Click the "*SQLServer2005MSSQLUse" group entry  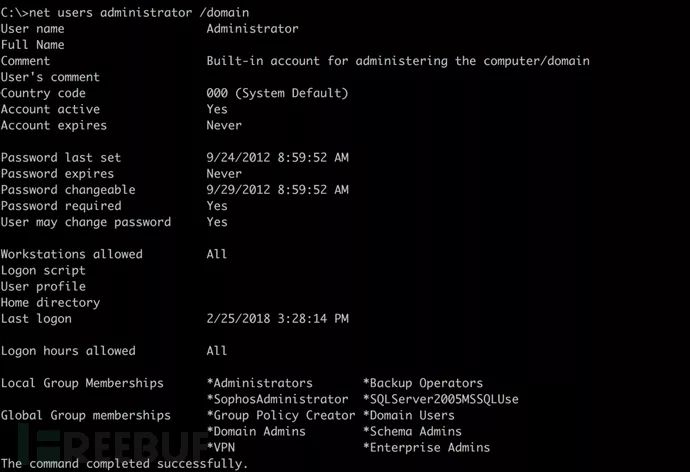[441, 399]
